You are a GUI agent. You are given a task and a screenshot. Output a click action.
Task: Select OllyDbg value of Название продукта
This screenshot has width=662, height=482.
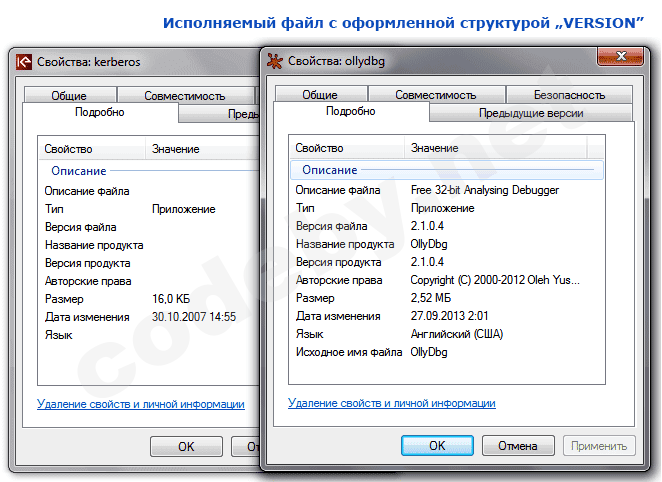pos(429,244)
